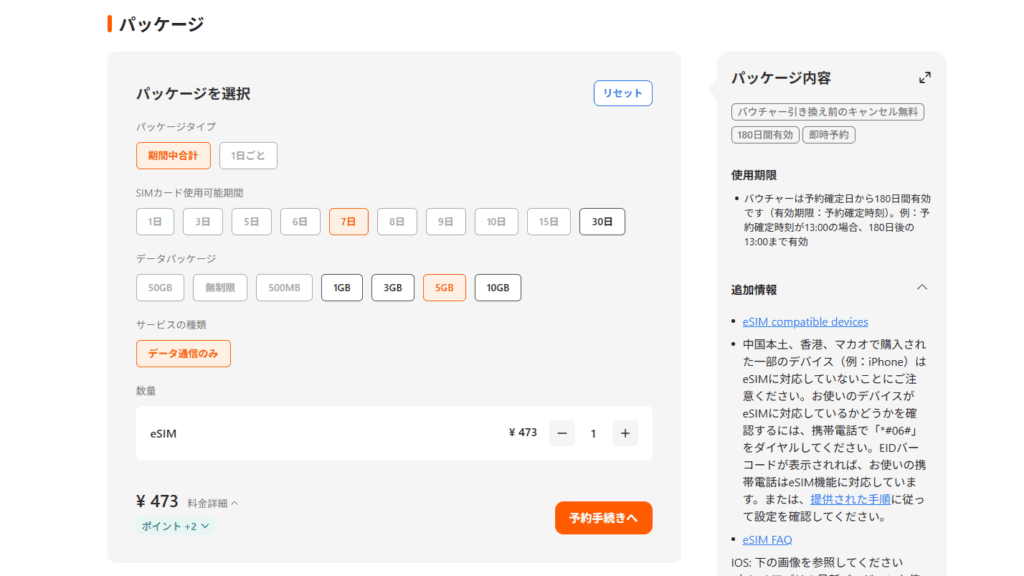Open the ポイント +2 dropdown
Screen dimensions: 1024x576
(x=175, y=526)
